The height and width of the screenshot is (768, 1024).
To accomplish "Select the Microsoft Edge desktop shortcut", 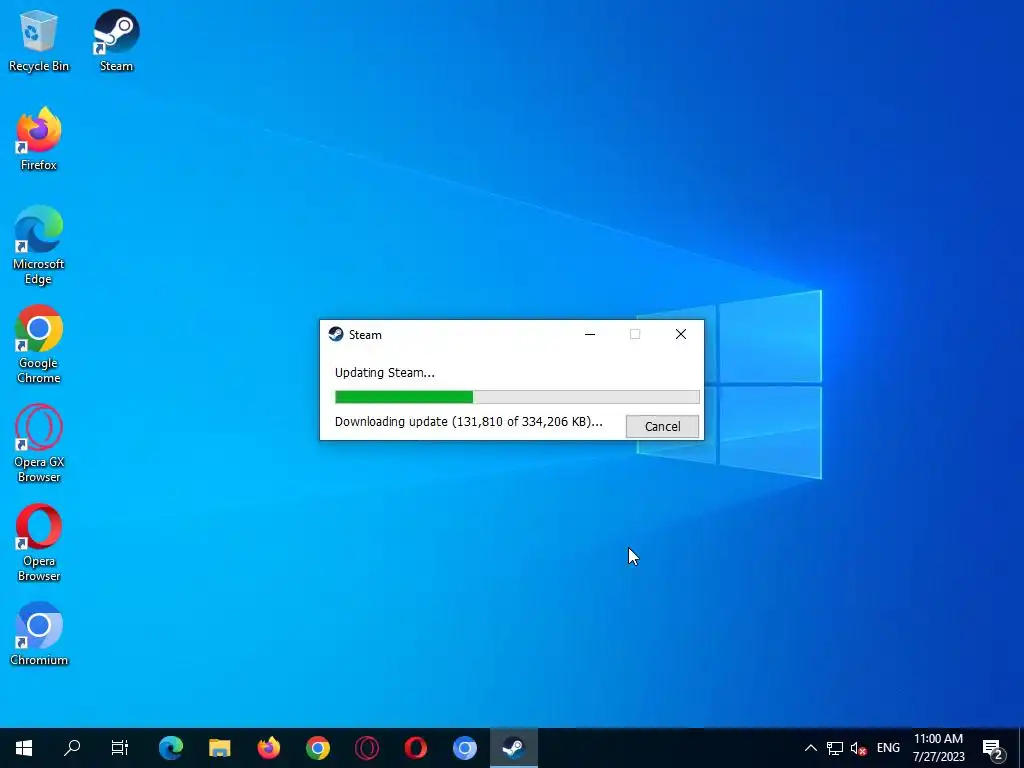I will [39, 246].
